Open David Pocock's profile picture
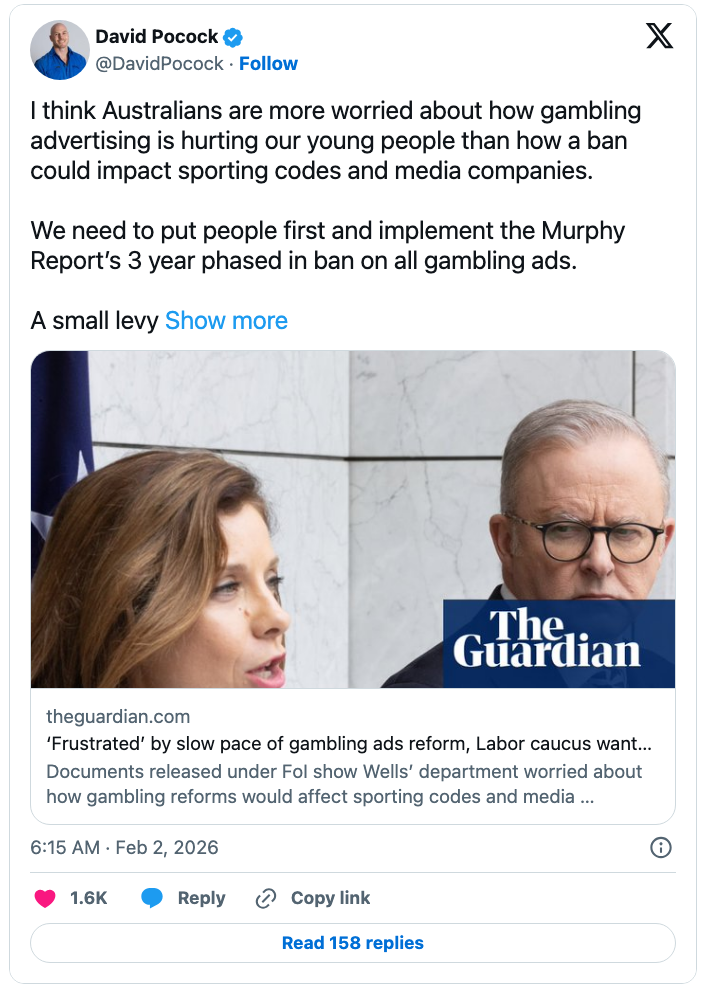 [x=62, y=49]
